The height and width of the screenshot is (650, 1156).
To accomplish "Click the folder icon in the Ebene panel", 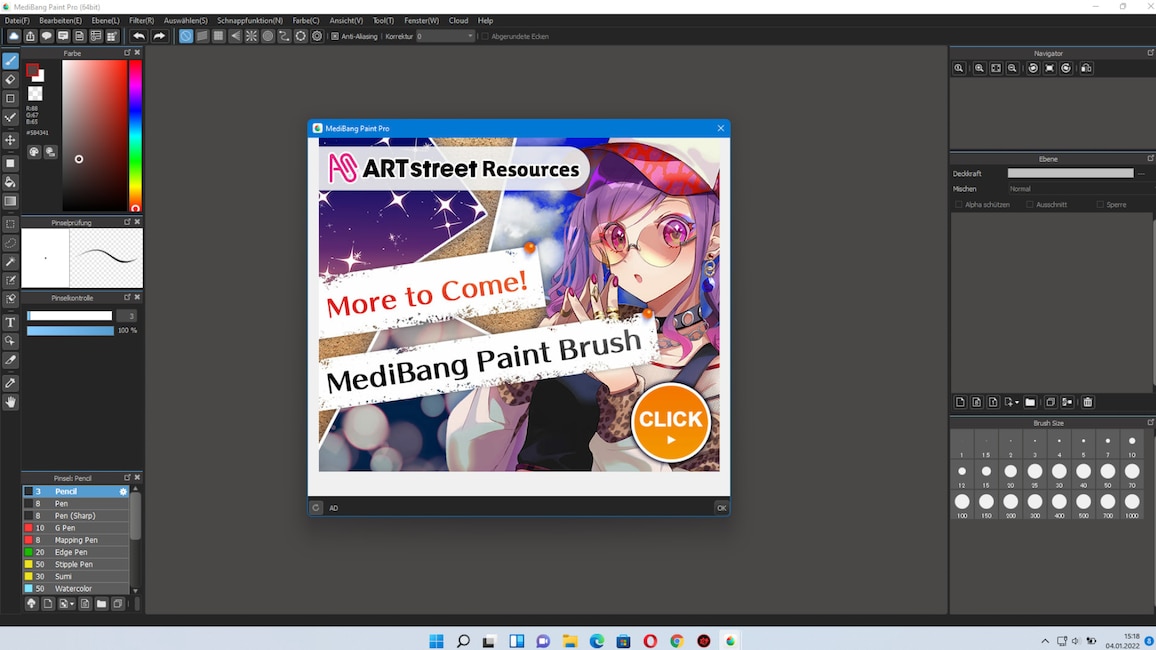I will 1030,402.
